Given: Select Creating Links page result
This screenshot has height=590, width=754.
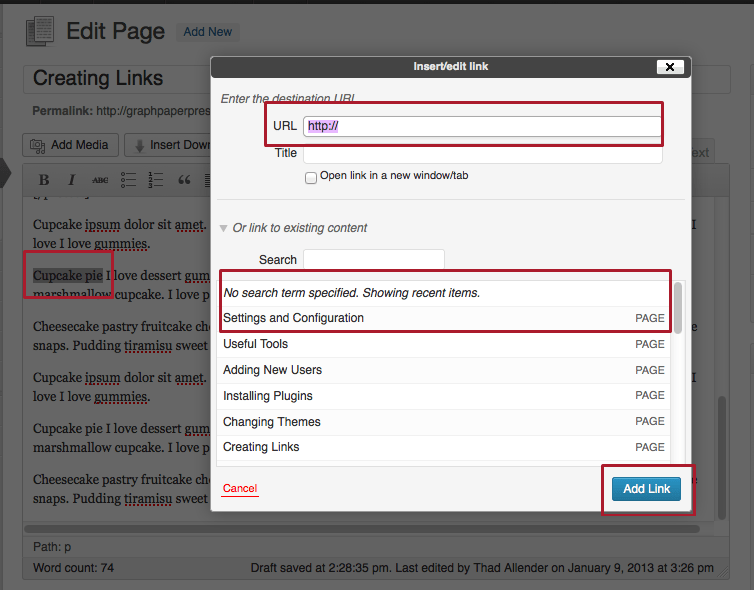Looking at the screenshot, I should point(444,448).
